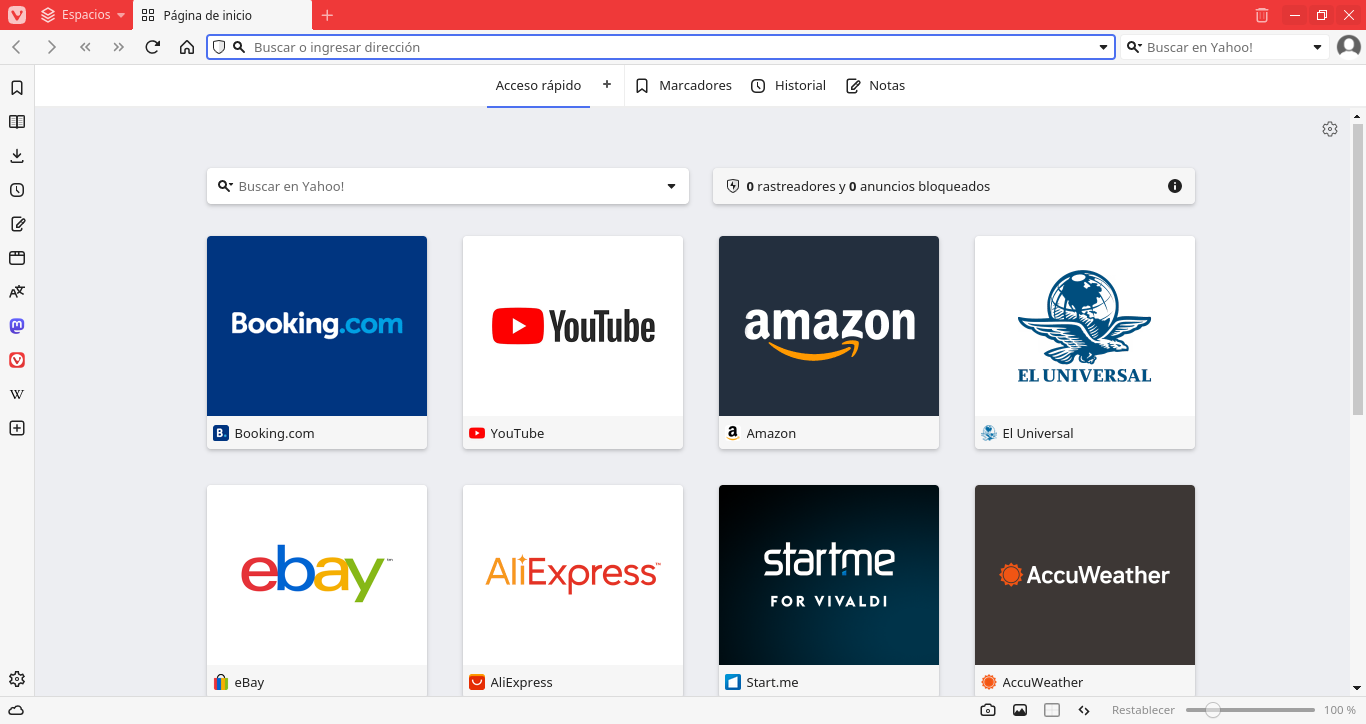Open the YouTube speed dial
1366x724 pixels.
tap(573, 342)
